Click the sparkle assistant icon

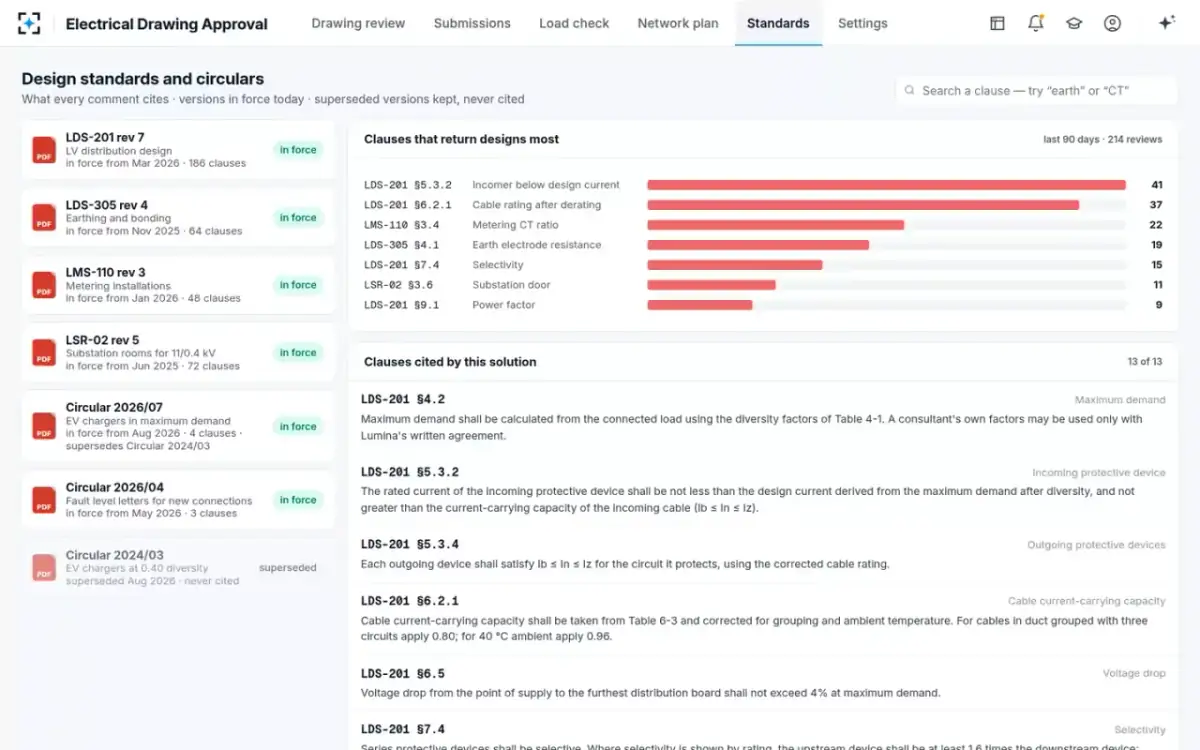point(1166,23)
